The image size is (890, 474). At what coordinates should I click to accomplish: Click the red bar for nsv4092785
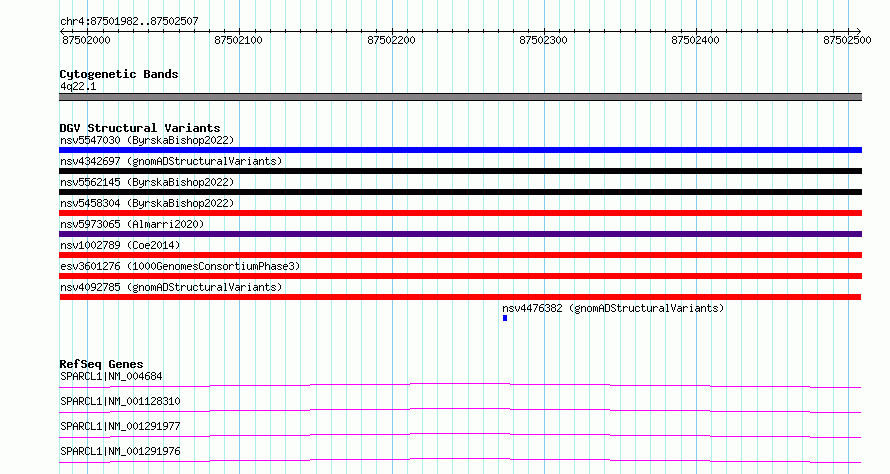click(460, 297)
